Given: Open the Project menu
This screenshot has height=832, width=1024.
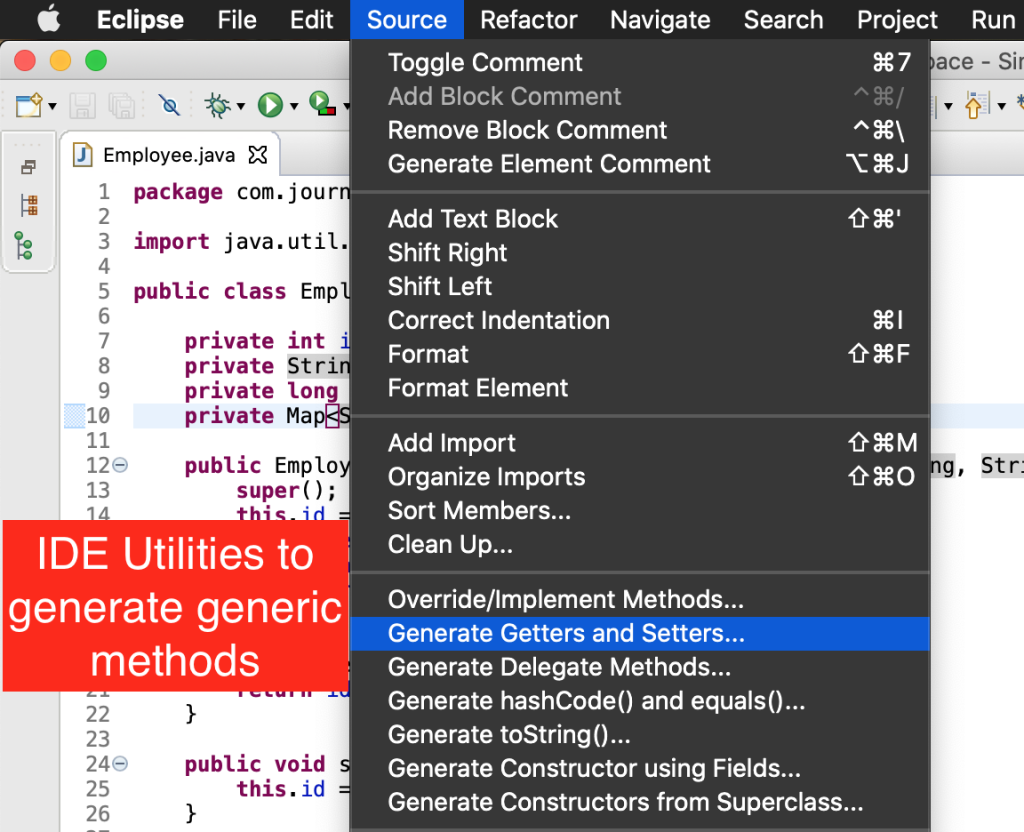Looking at the screenshot, I should (x=897, y=20).
